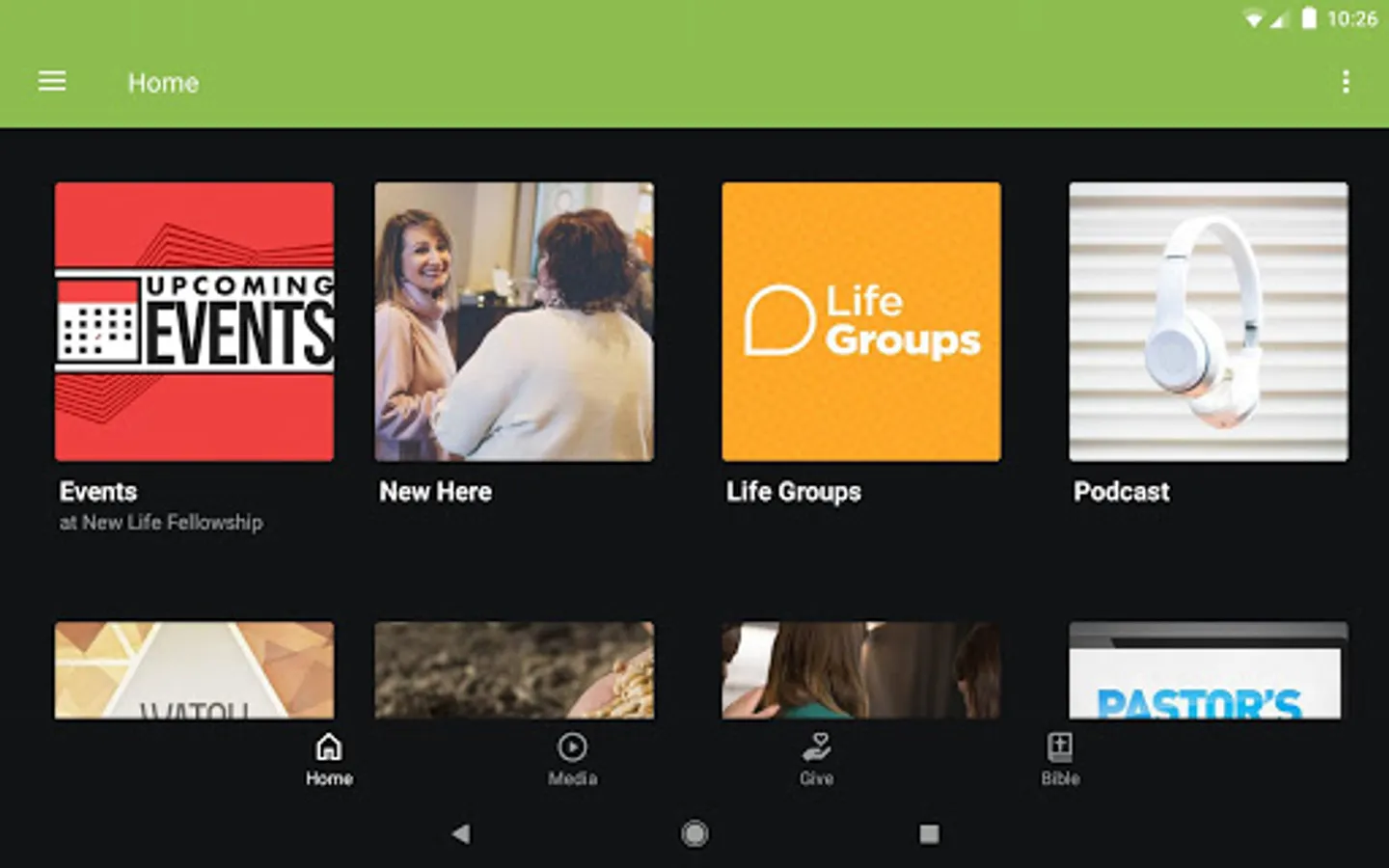Tap the 10:26 clock in status bar

point(1352,18)
